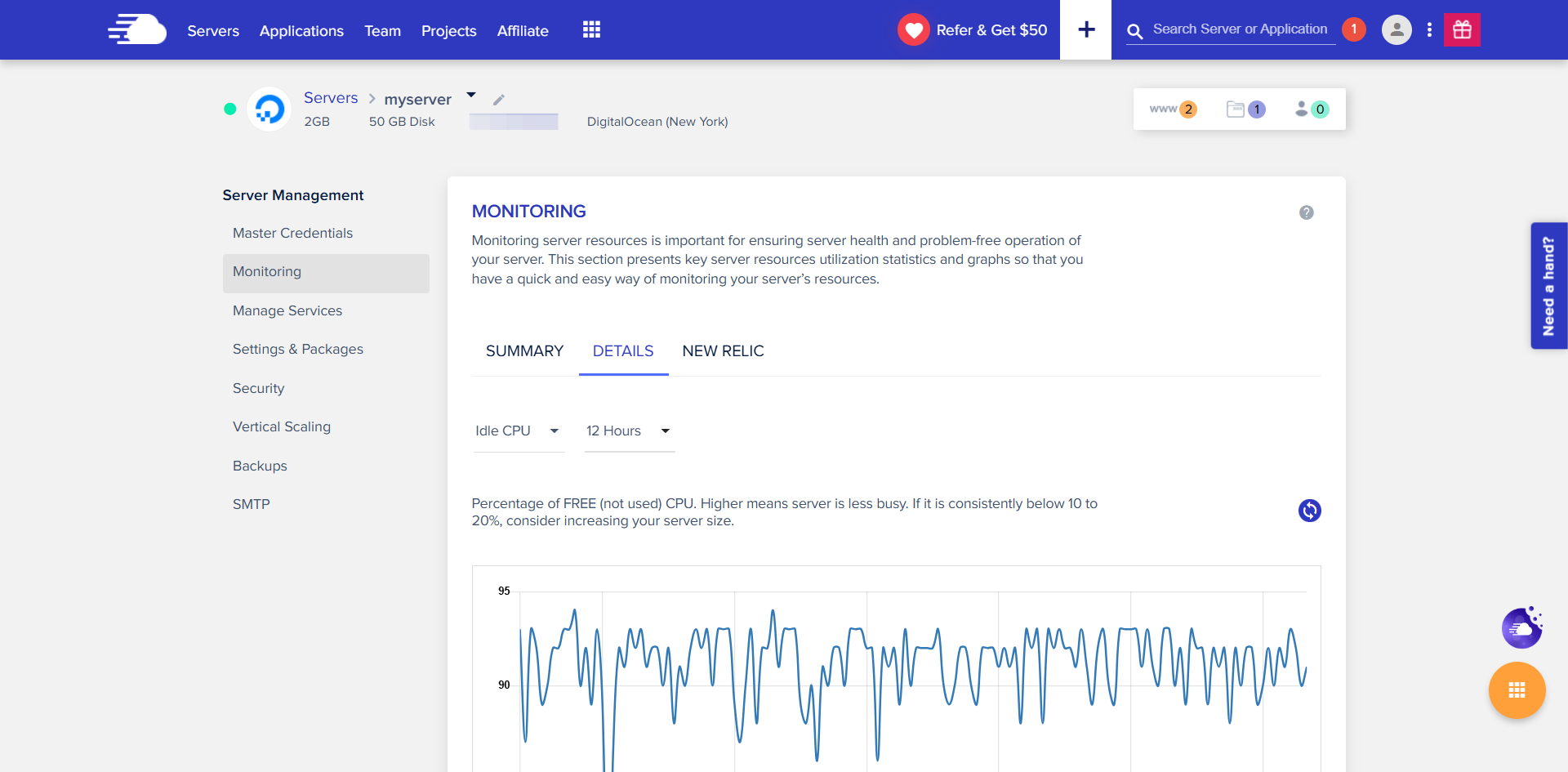Click the MONITORING heading

click(528, 212)
